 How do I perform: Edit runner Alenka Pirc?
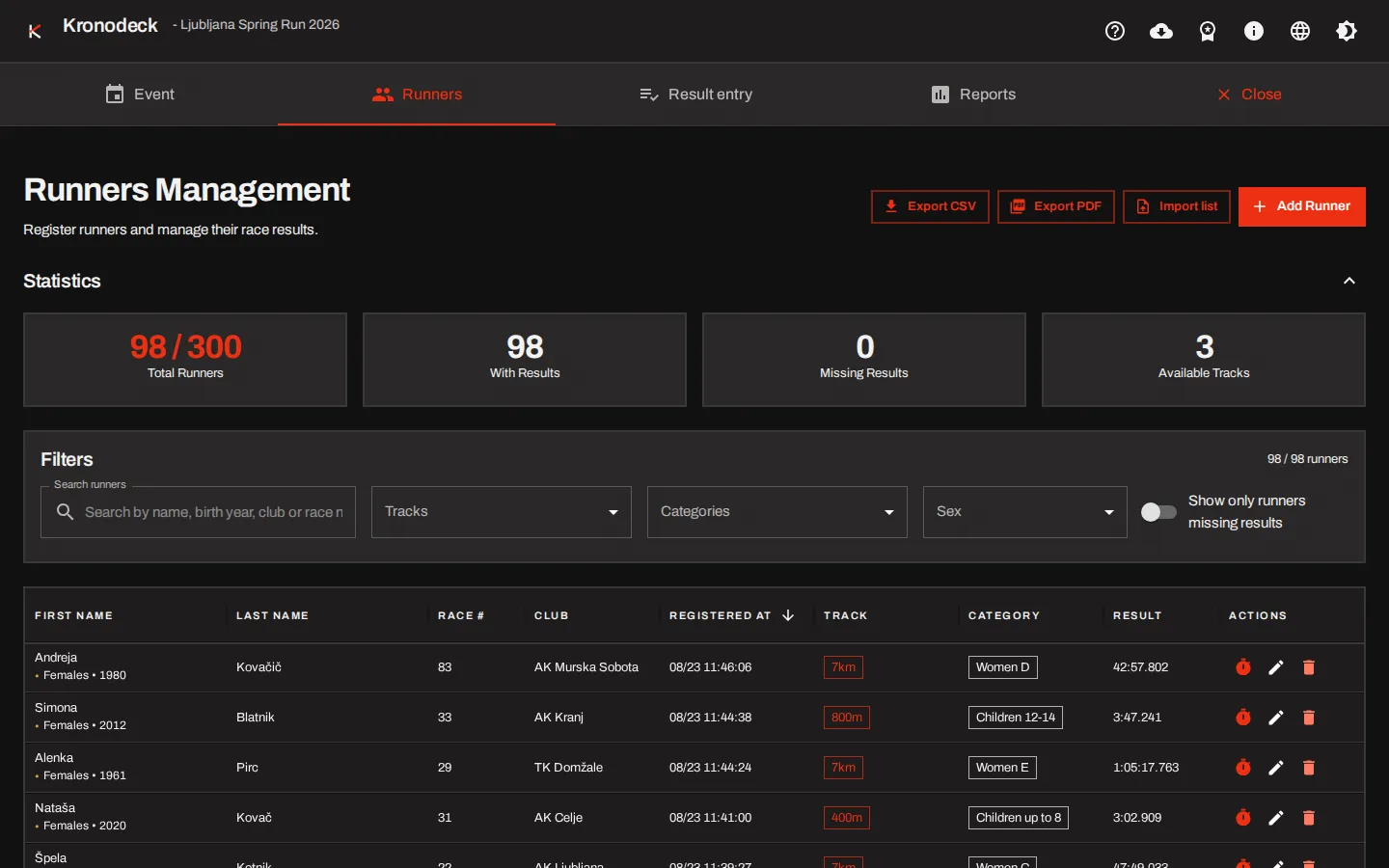(1276, 768)
